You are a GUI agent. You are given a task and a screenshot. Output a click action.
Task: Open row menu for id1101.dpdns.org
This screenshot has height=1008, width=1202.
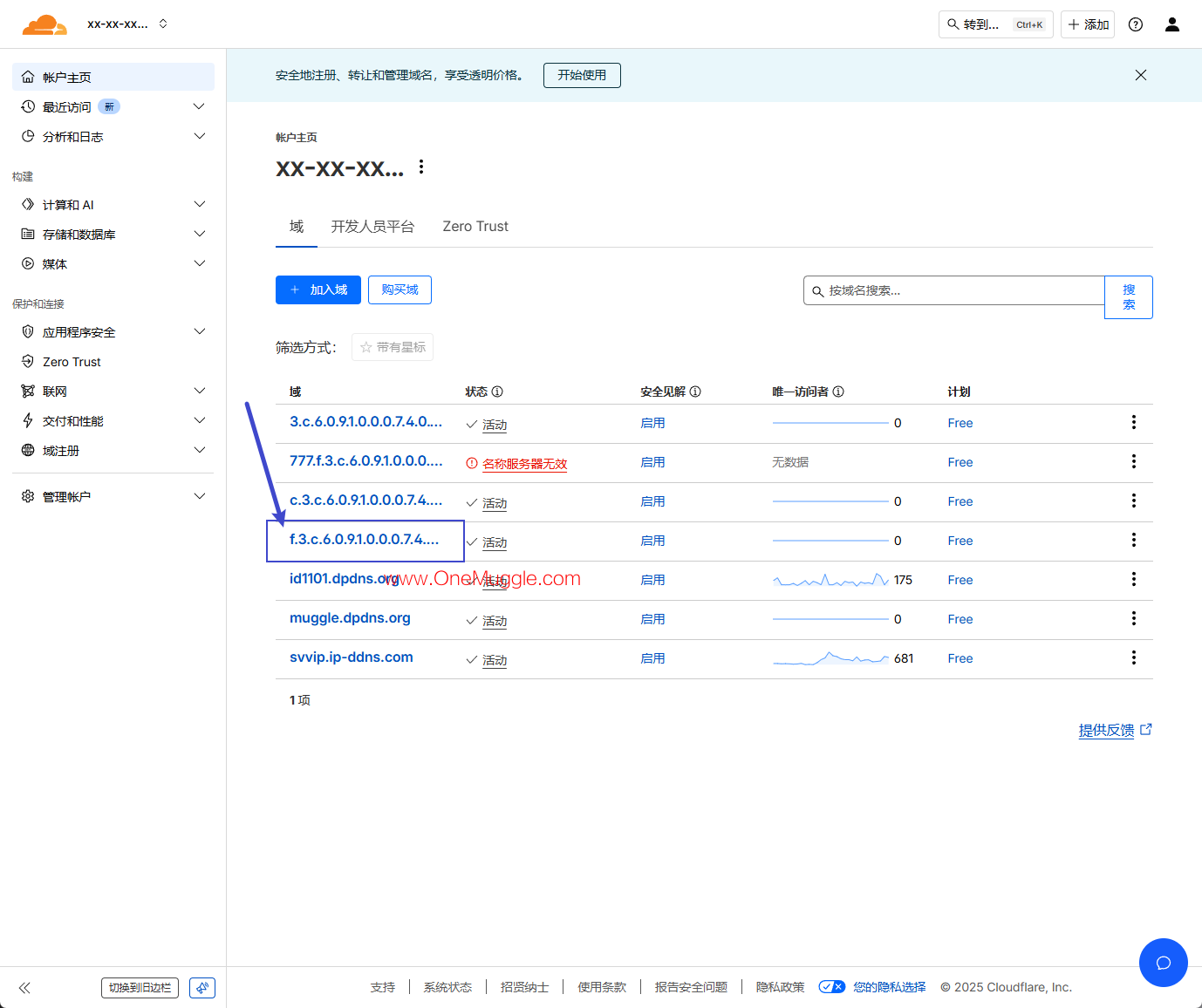tap(1134, 579)
